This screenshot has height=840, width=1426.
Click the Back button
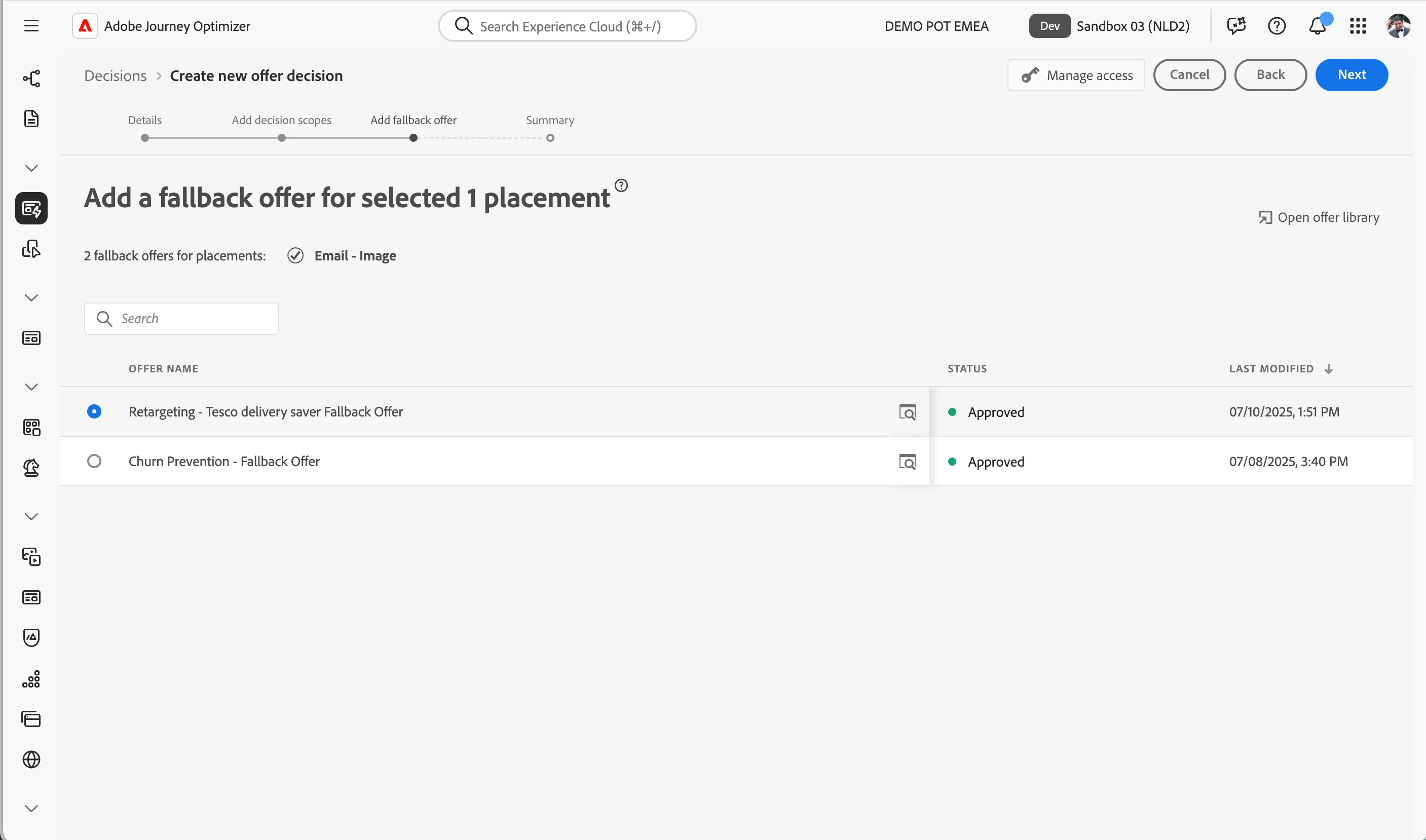pyautogui.click(x=1270, y=74)
